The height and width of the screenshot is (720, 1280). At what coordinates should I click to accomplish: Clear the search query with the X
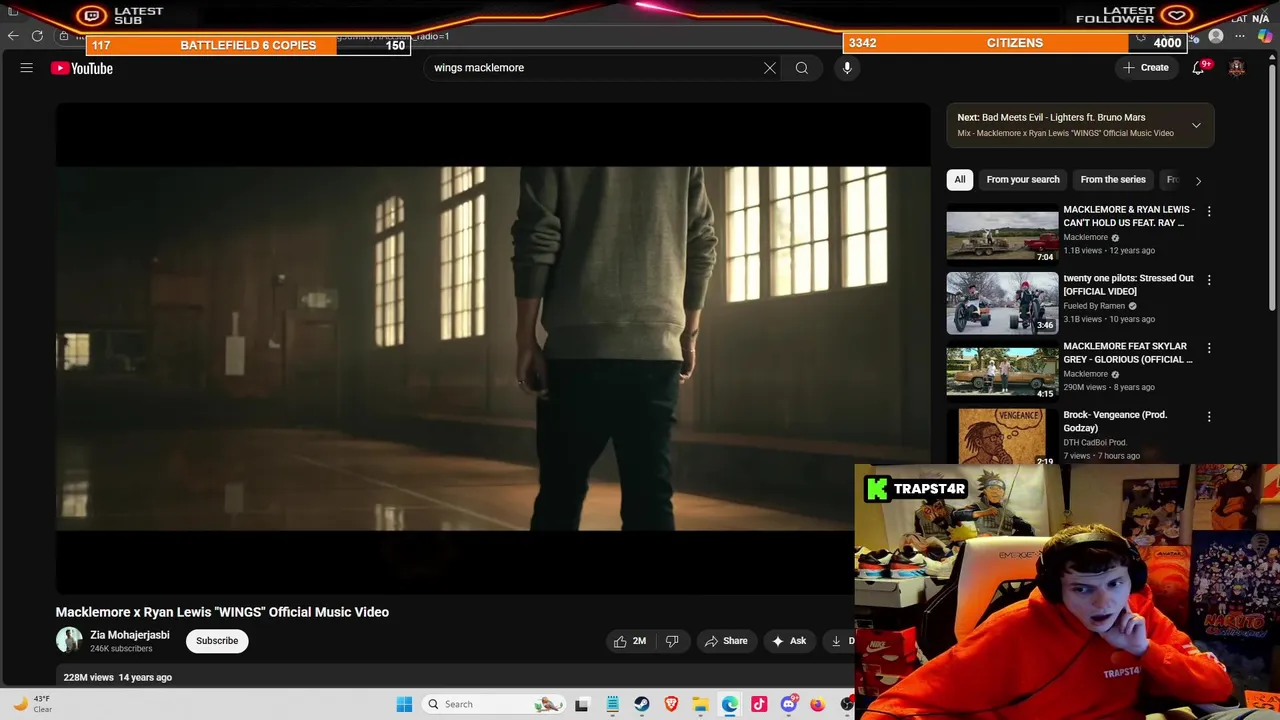[770, 68]
